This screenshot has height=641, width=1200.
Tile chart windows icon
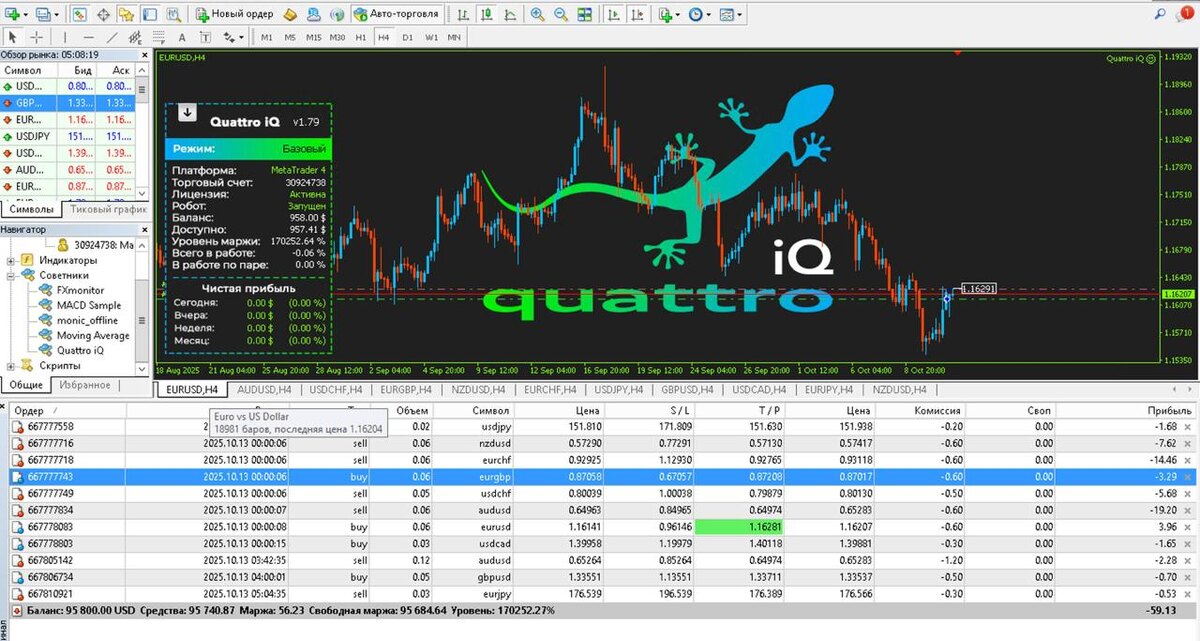pos(584,14)
